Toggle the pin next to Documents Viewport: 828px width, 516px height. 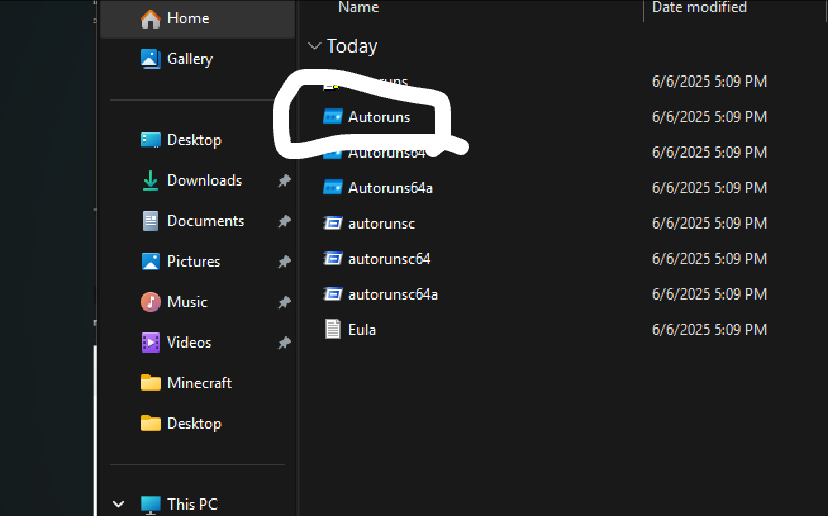(x=285, y=221)
